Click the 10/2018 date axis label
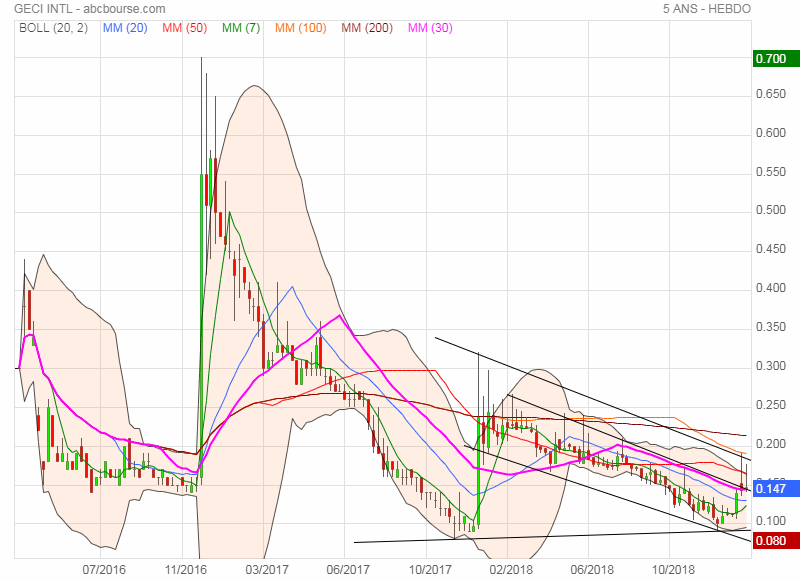Viewport: 800px width, 580px height. [x=673, y=569]
